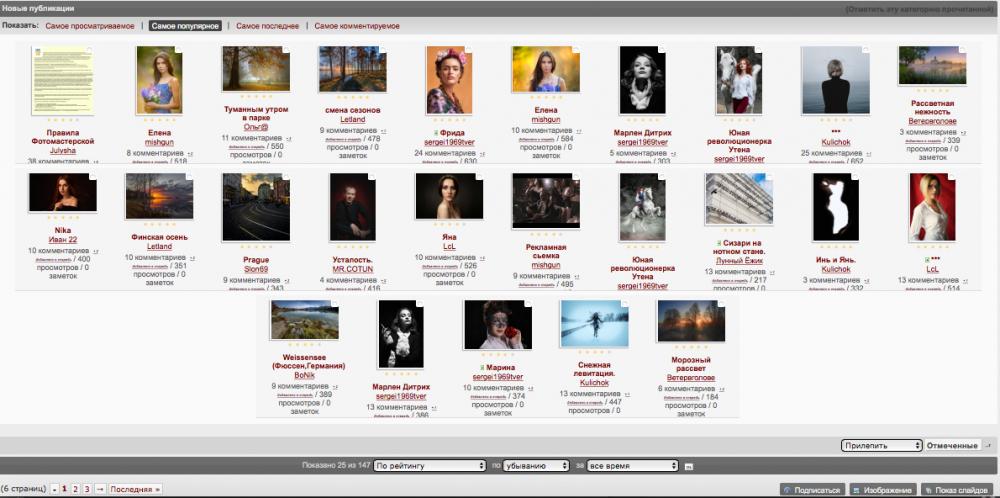This screenshot has height=498, width=1000.
Task: Open the убыванию order dropdown
Action: [536, 466]
